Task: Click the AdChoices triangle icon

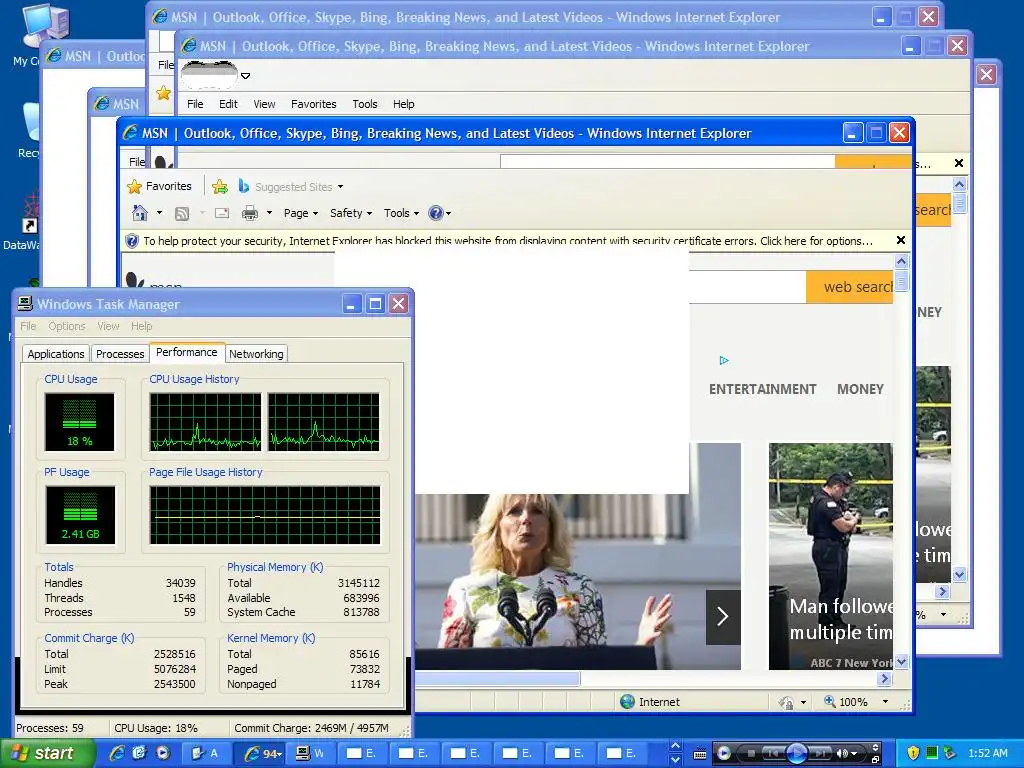Action: [x=724, y=360]
